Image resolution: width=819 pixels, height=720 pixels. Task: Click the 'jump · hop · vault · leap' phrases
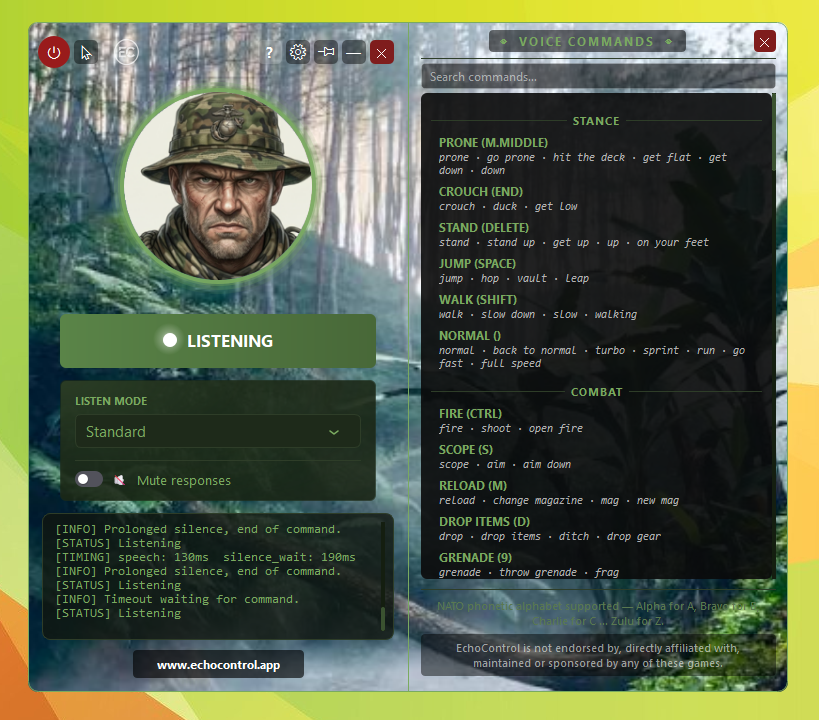tap(514, 278)
